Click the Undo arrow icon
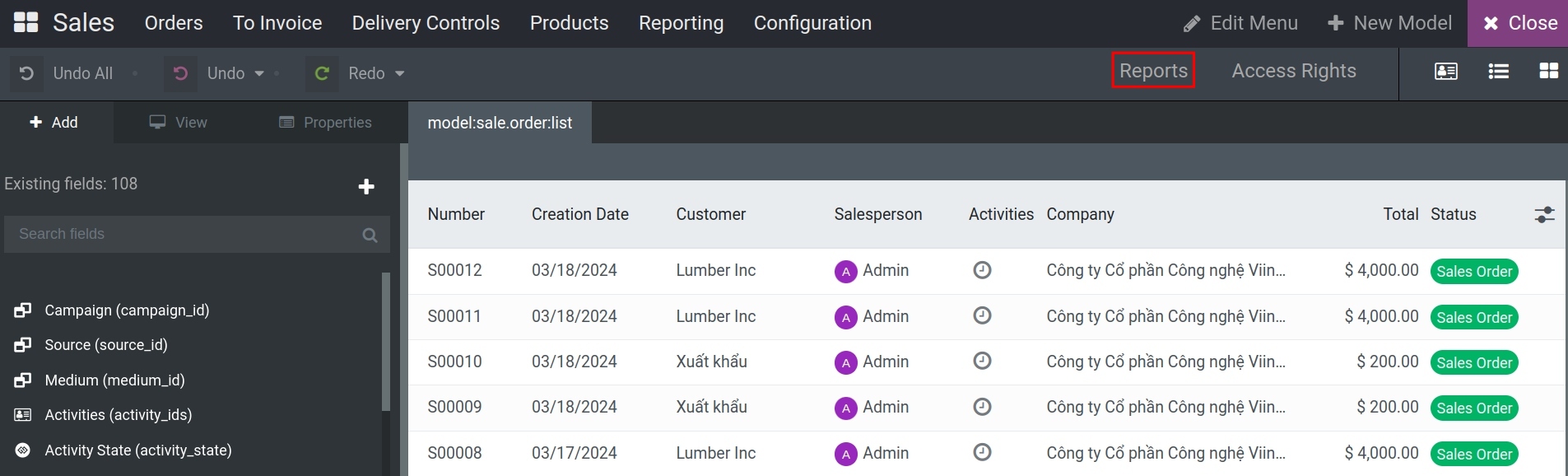The image size is (1568, 476). (180, 73)
